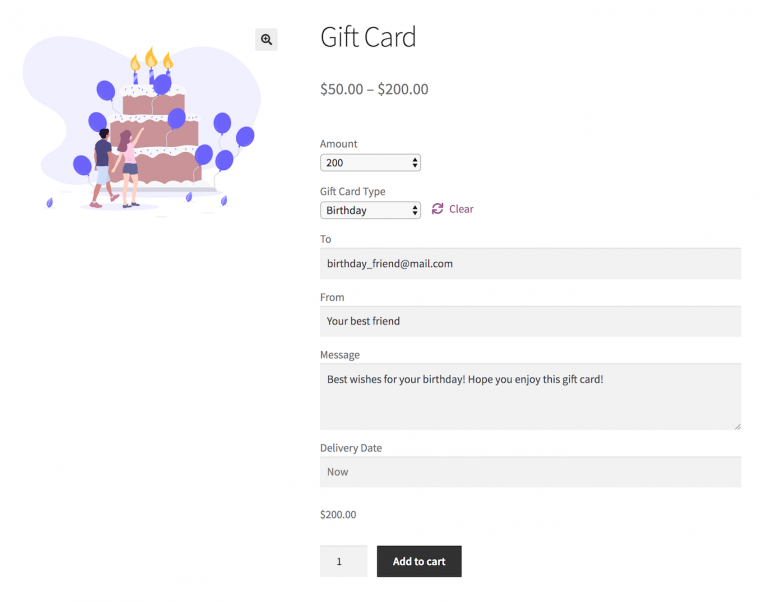Click the $200.00 selected price above quantity
The width and height of the screenshot is (768, 602).
[x=338, y=515]
